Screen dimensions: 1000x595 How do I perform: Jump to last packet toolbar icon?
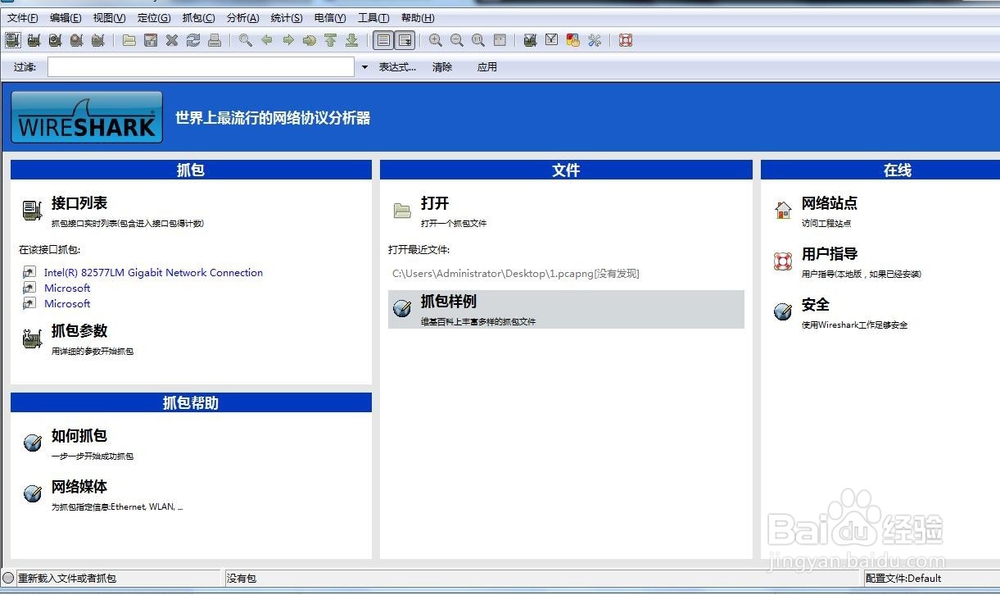351,40
